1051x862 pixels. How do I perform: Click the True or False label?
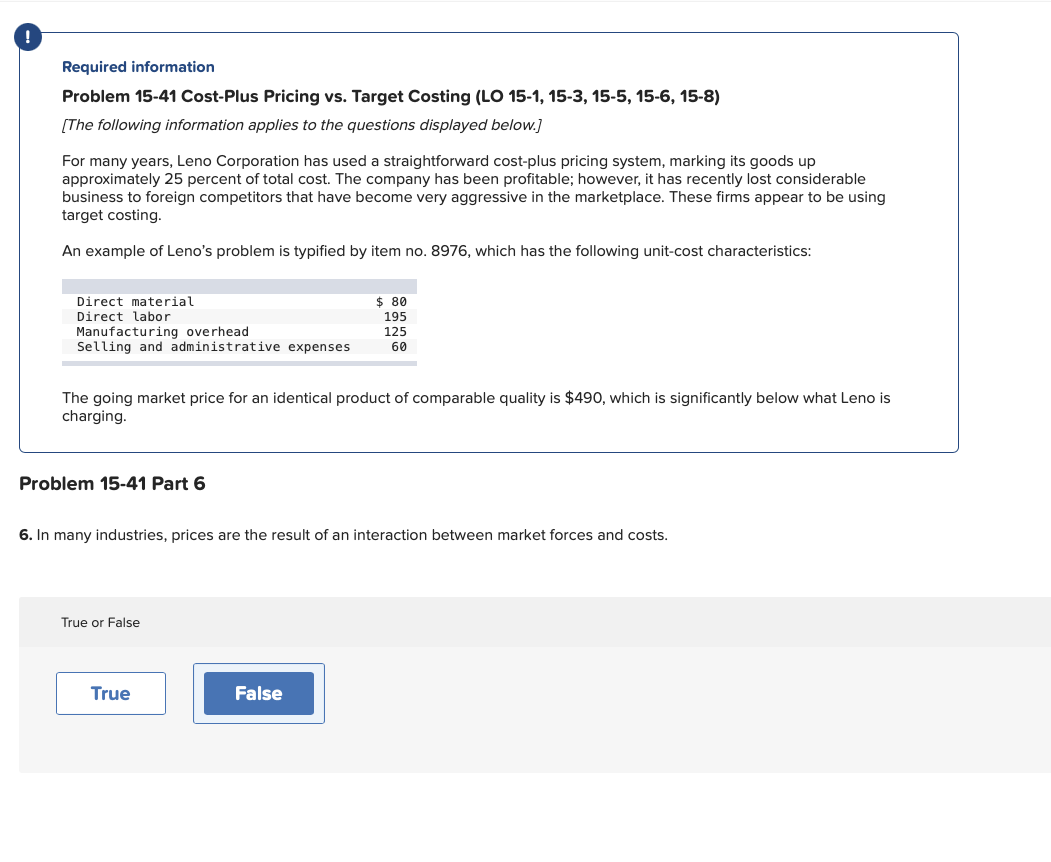(x=101, y=623)
